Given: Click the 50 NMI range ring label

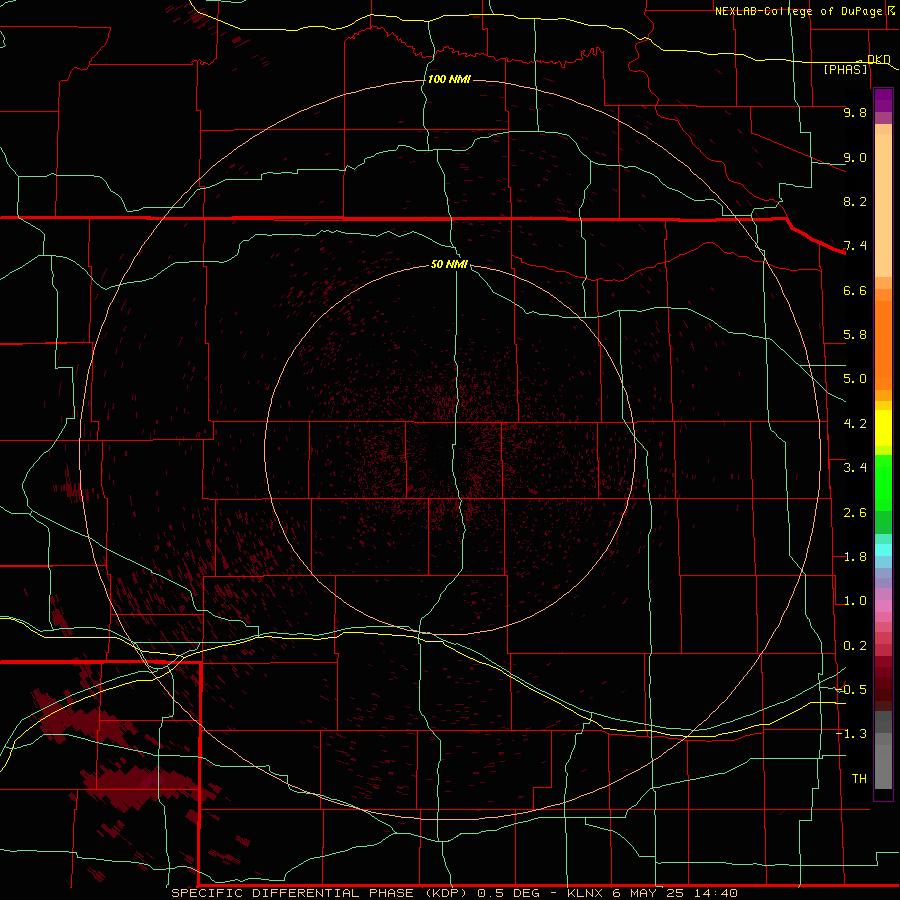Looking at the screenshot, I should pos(449,265).
